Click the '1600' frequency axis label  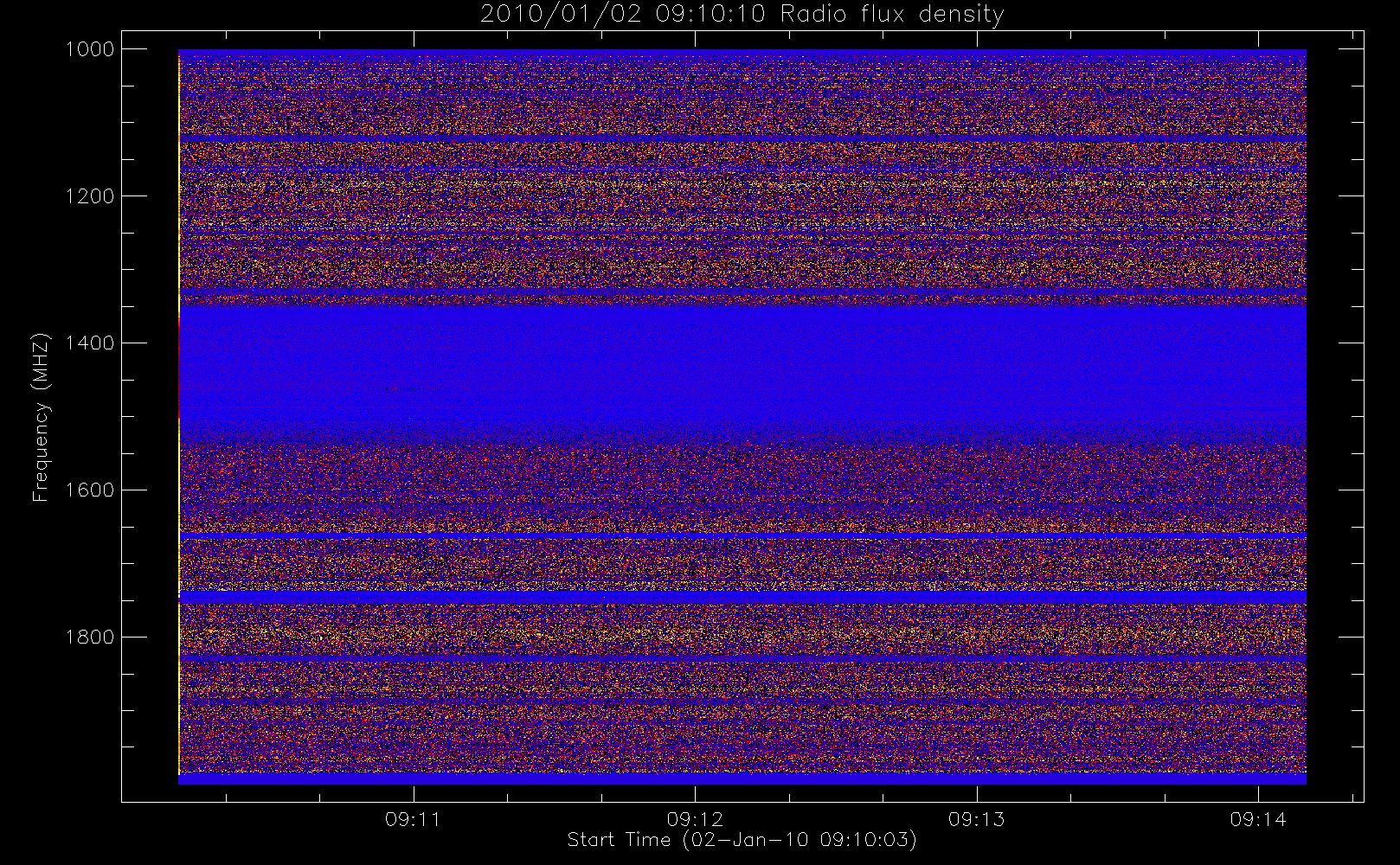click(90, 490)
